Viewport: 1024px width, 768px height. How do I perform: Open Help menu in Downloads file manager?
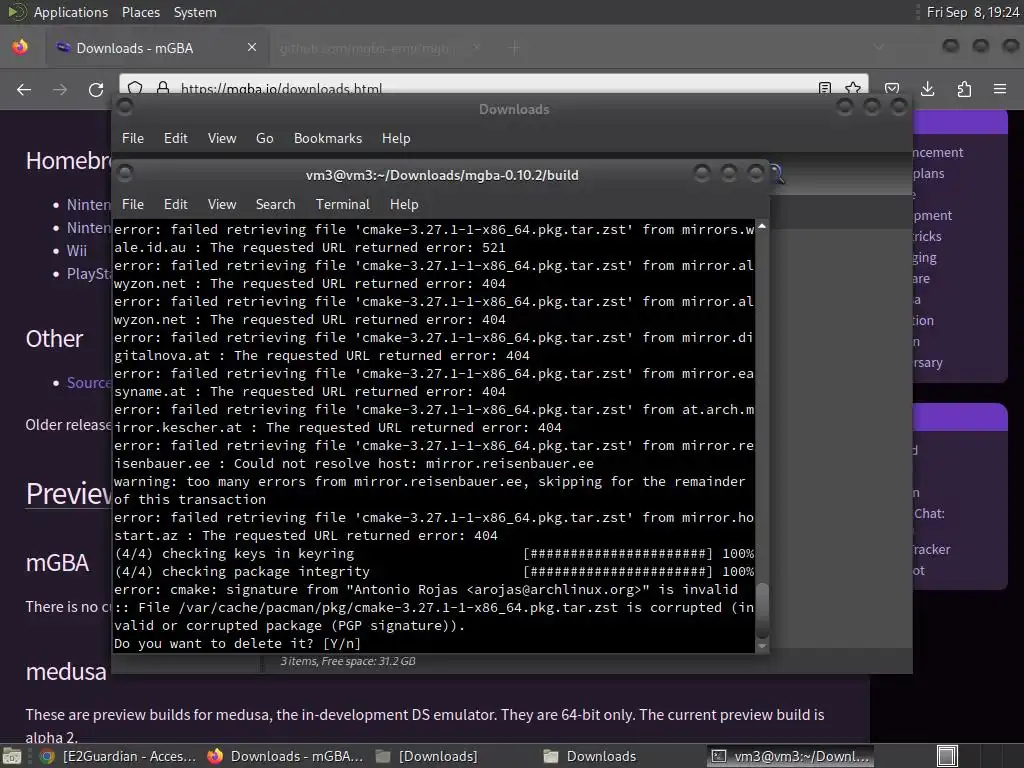point(396,138)
